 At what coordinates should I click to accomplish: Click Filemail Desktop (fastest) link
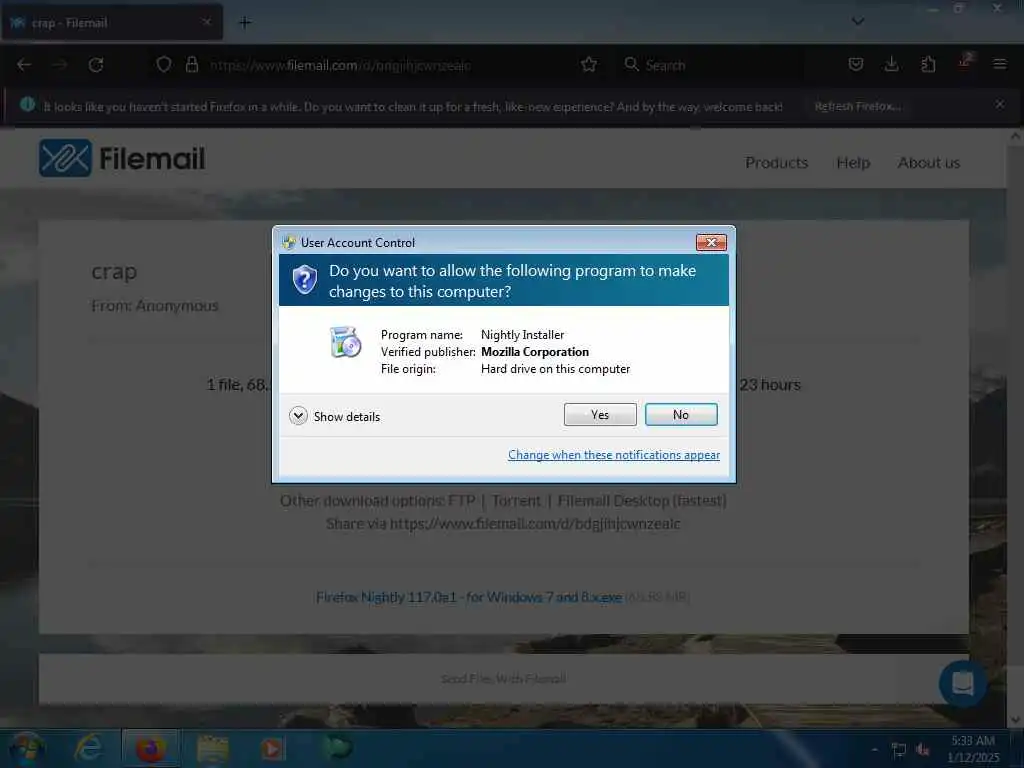click(642, 501)
